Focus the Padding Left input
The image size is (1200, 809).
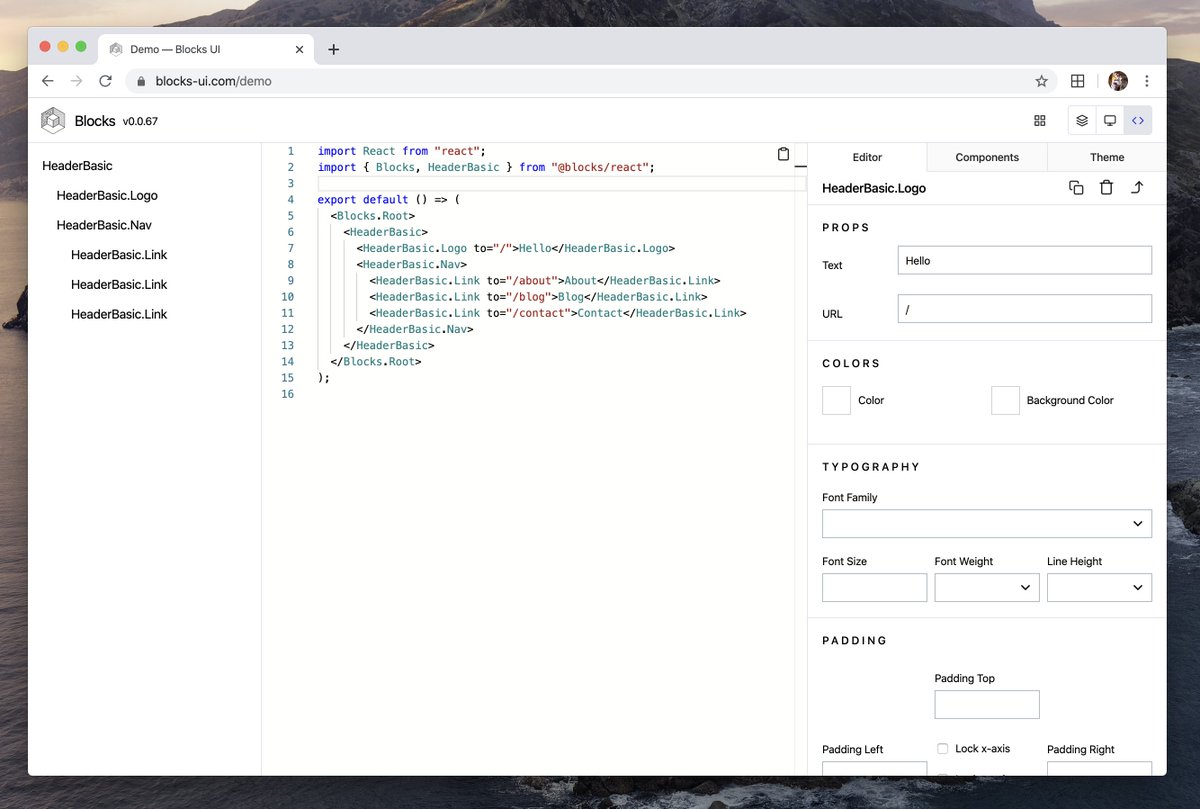874,769
